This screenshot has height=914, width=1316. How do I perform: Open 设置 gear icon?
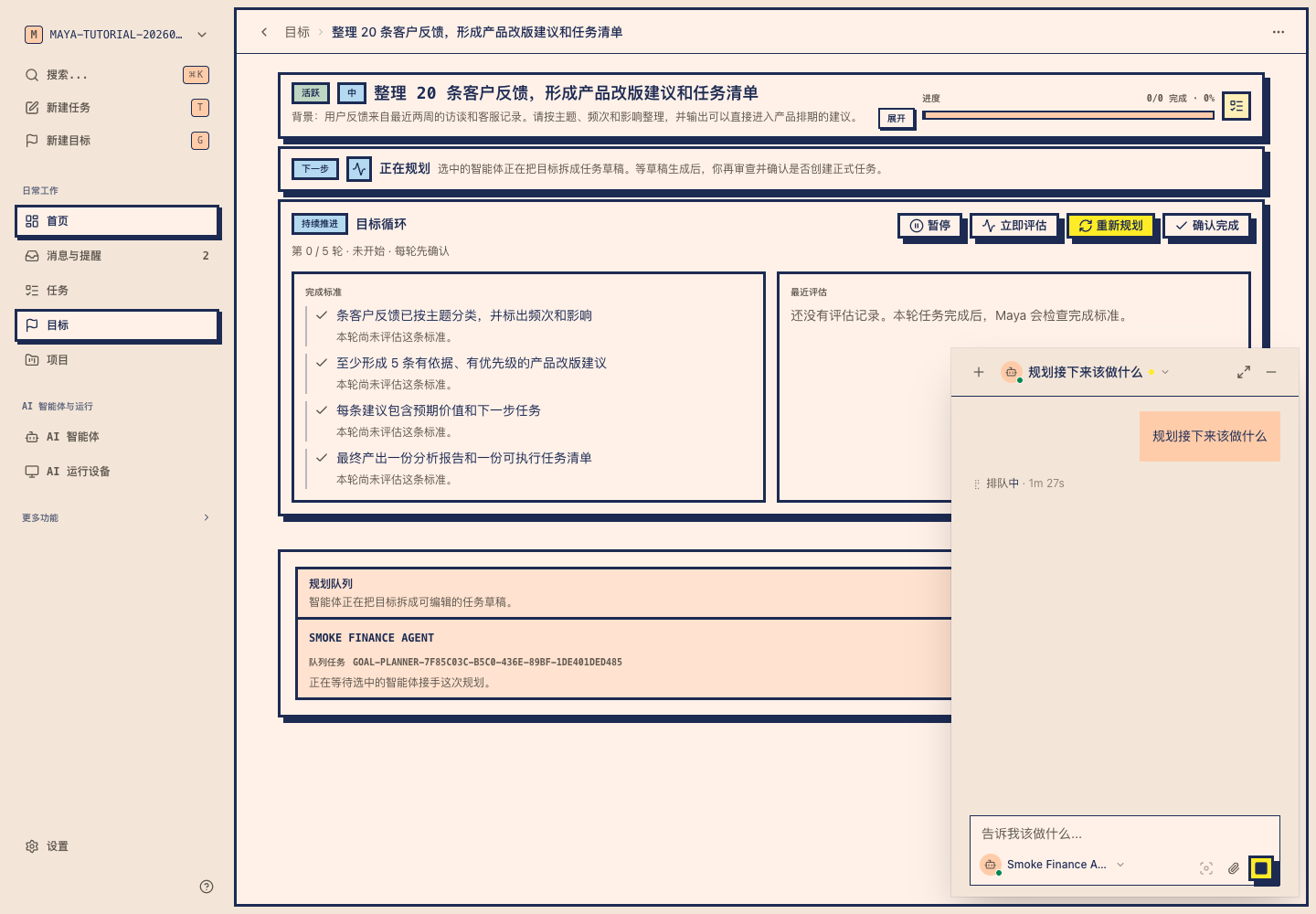[32, 846]
